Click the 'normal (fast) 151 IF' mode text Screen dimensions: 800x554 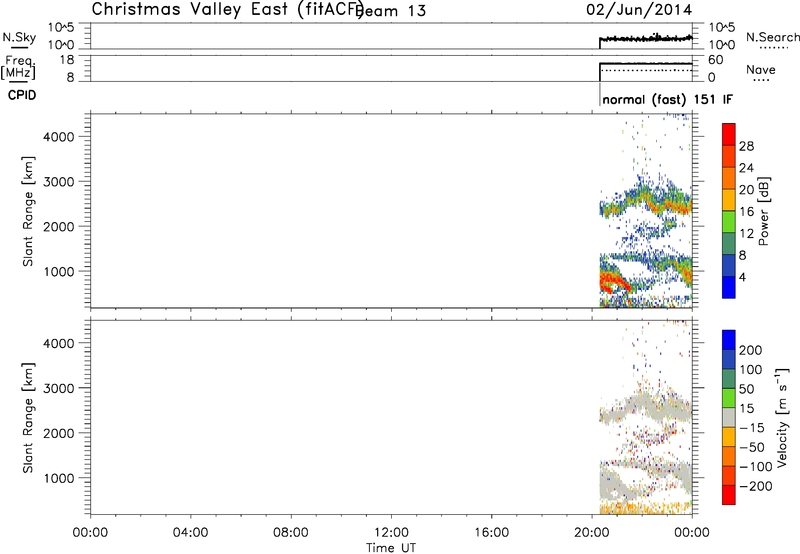[x=667, y=99]
